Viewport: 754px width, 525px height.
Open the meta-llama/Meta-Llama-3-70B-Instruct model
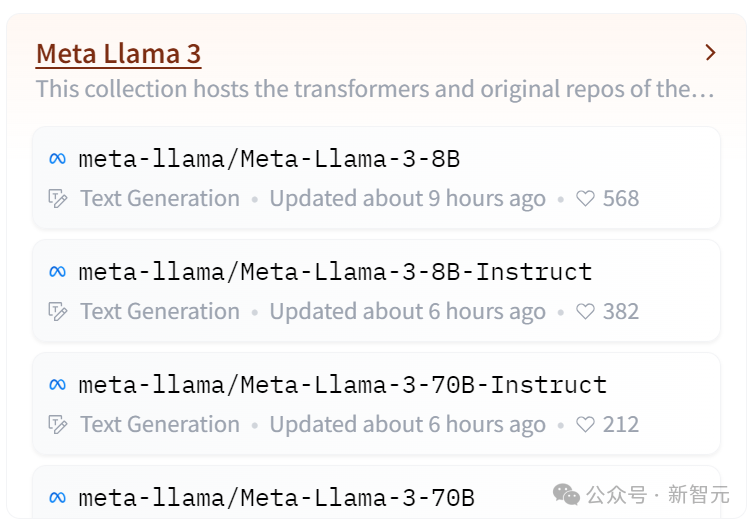point(342,385)
